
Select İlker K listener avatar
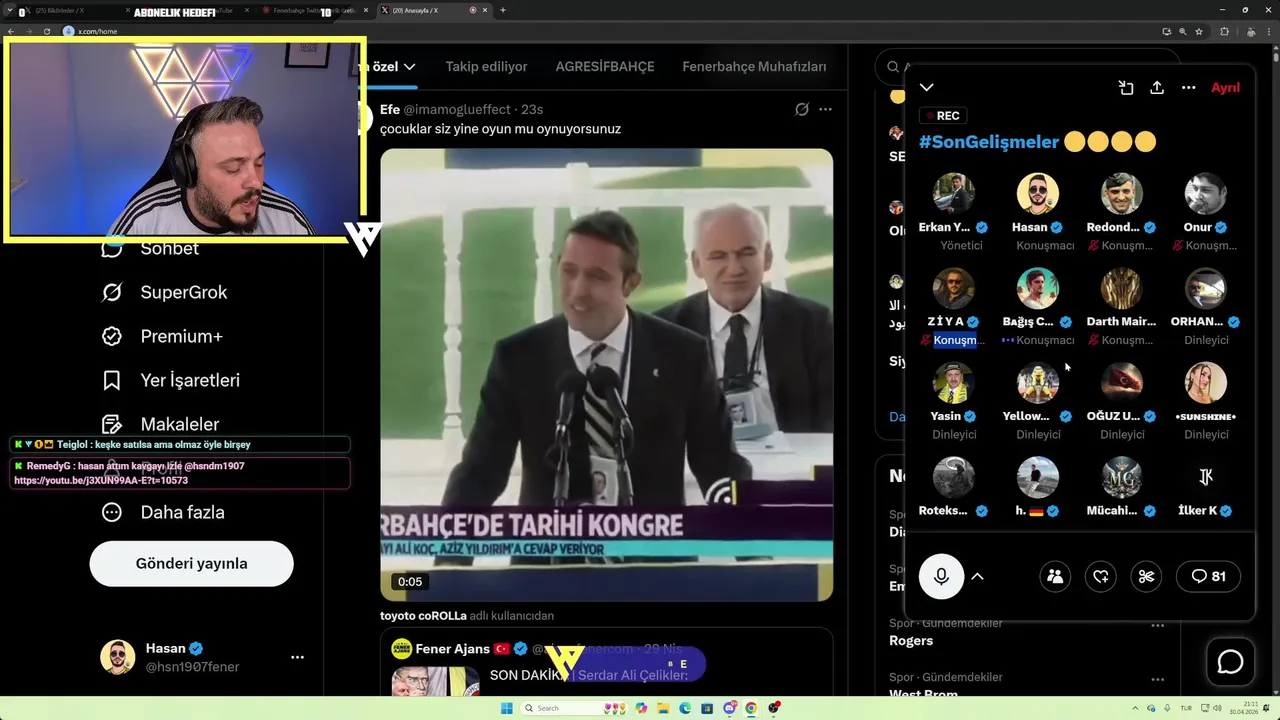point(1206,478)
